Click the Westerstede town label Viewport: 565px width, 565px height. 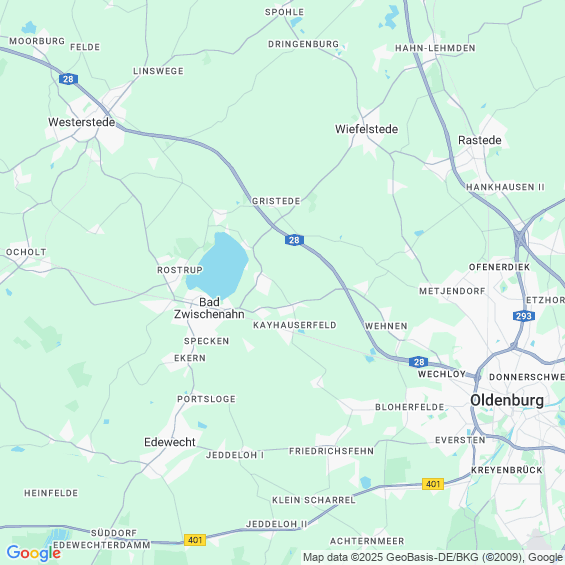(x=82, y=122)
